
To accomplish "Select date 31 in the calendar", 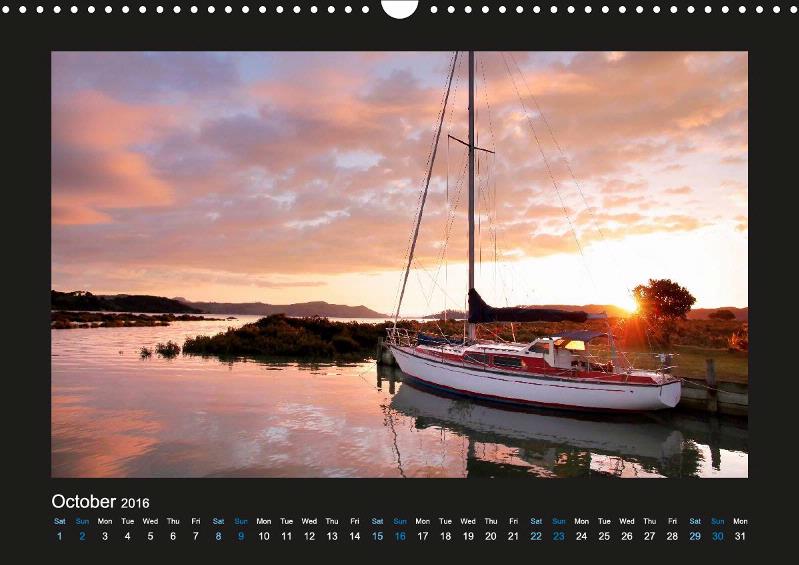I will coord(740,536).
